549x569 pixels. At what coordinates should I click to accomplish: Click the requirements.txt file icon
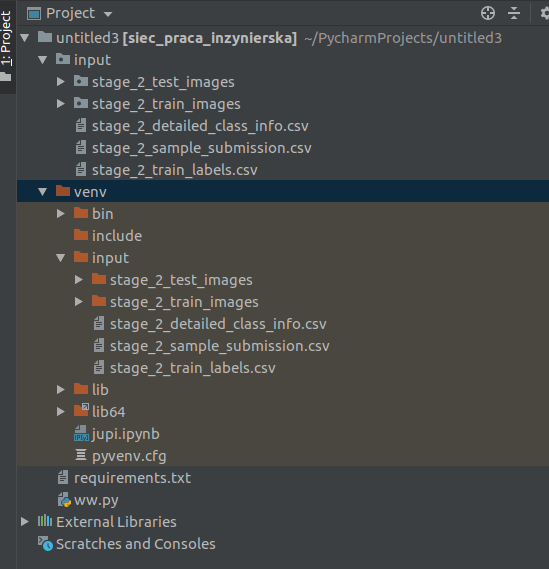point(63,477)
